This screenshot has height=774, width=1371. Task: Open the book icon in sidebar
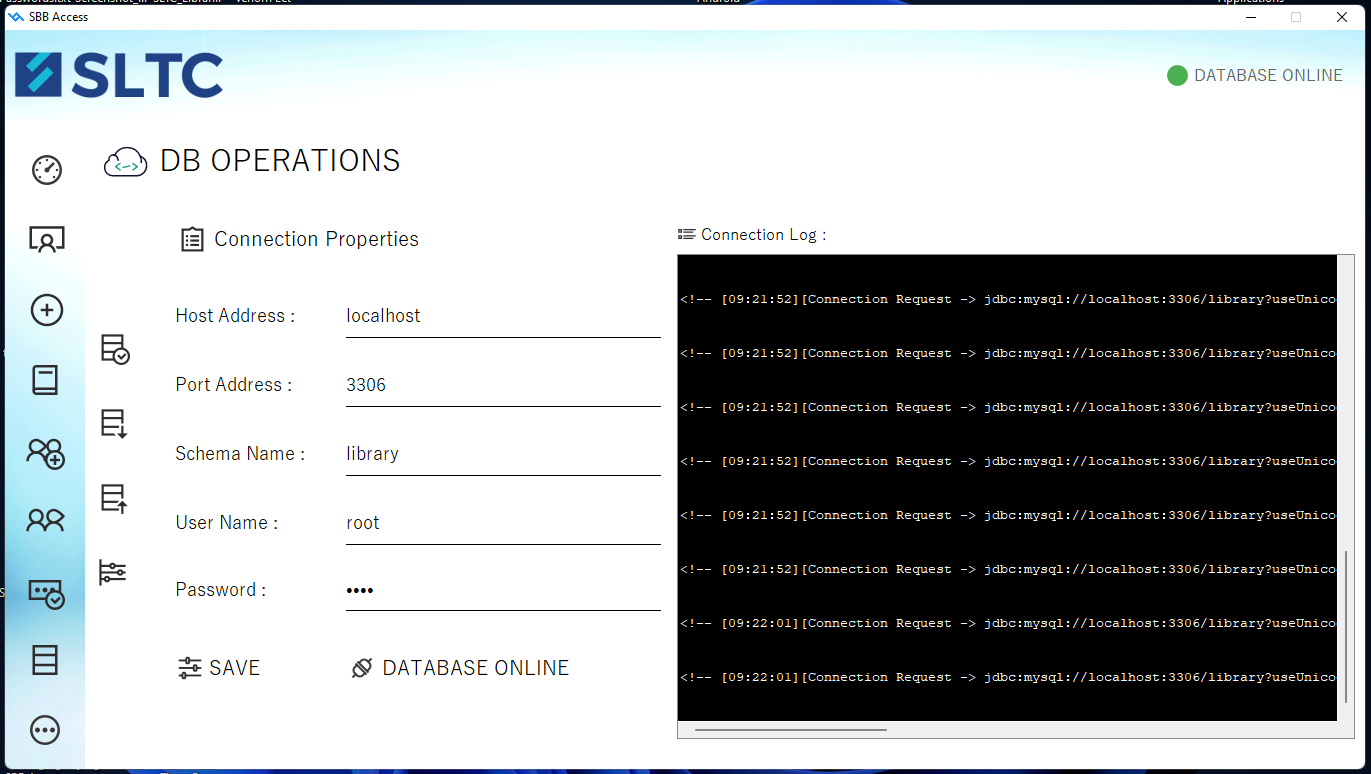[46, 380]
